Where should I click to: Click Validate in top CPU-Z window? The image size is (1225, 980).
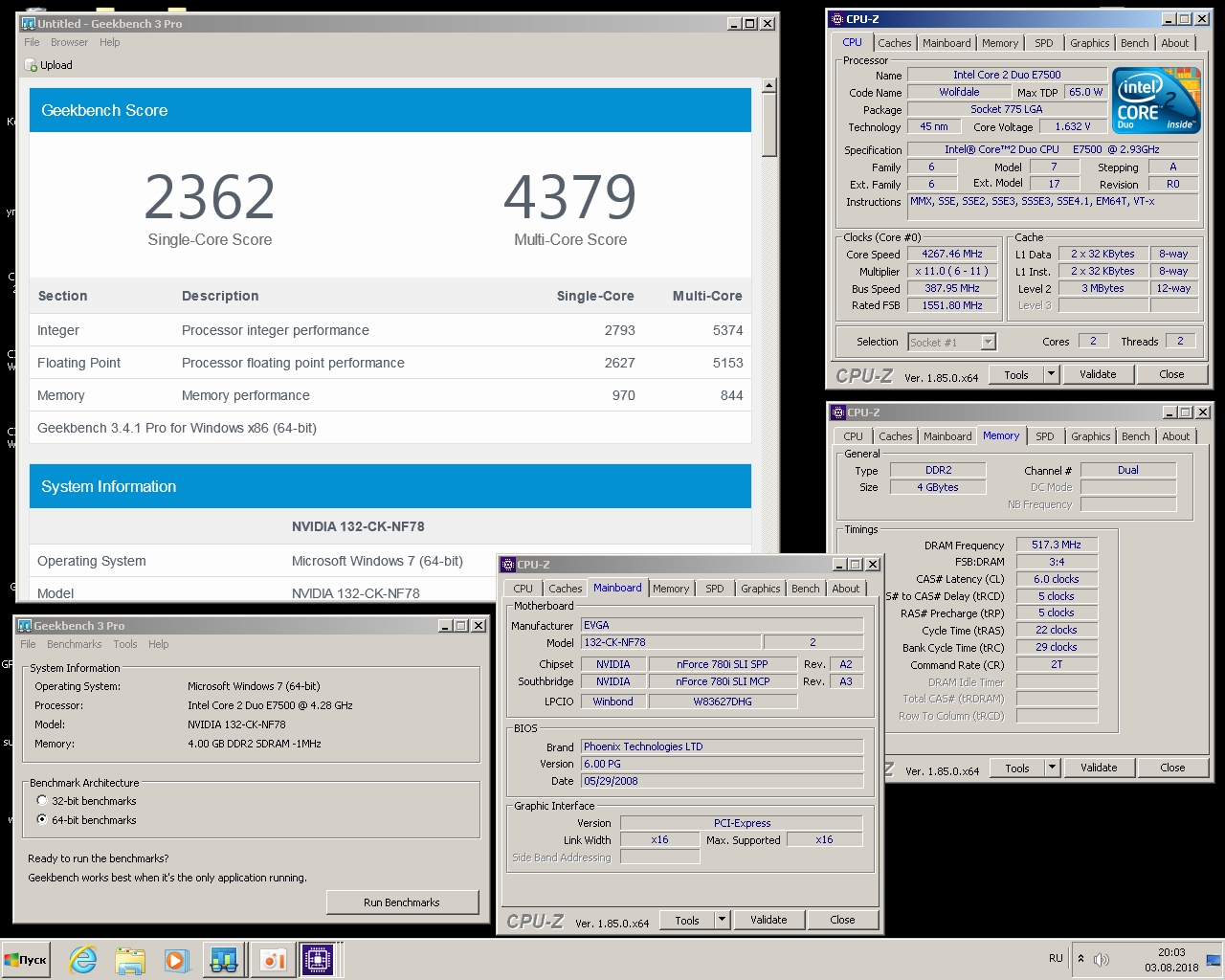1098,374
